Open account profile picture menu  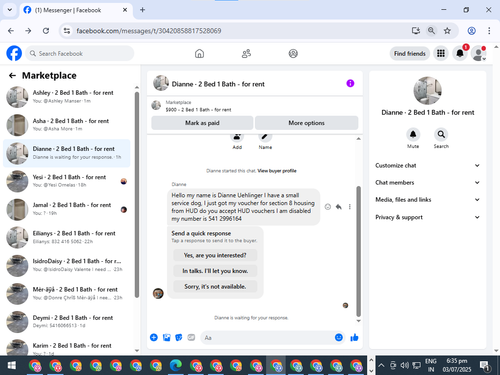click(479, 53)
